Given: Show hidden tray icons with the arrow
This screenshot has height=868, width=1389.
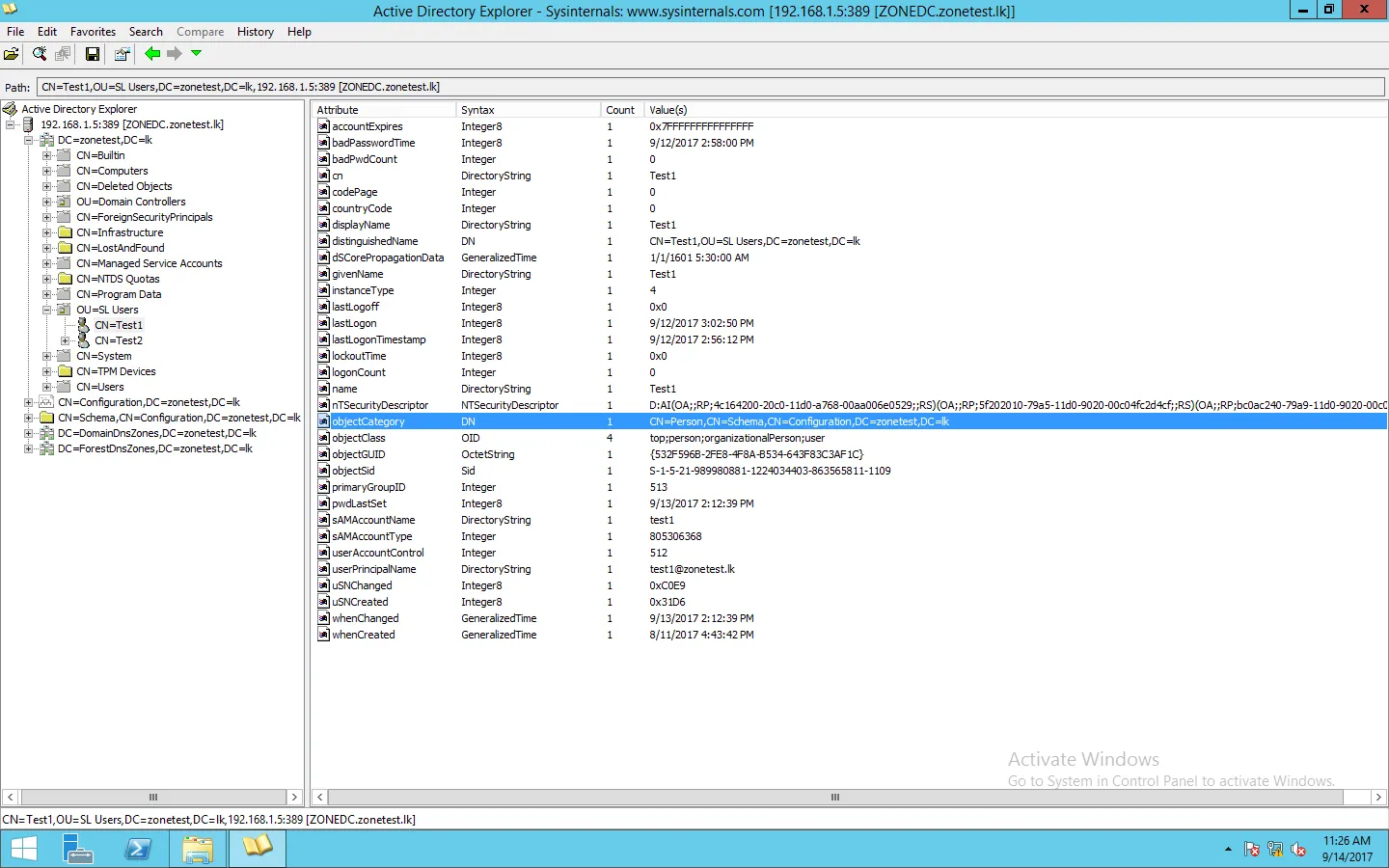Looking at the screenshot, I should click(x=1228, y=850).
